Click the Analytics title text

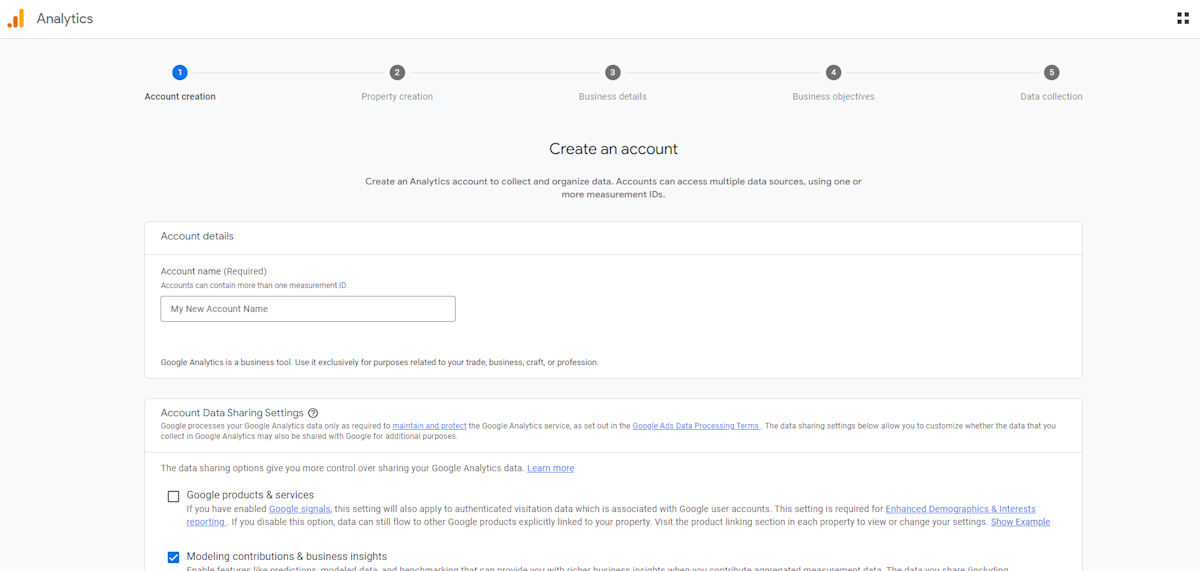click(x=65, y=19)
